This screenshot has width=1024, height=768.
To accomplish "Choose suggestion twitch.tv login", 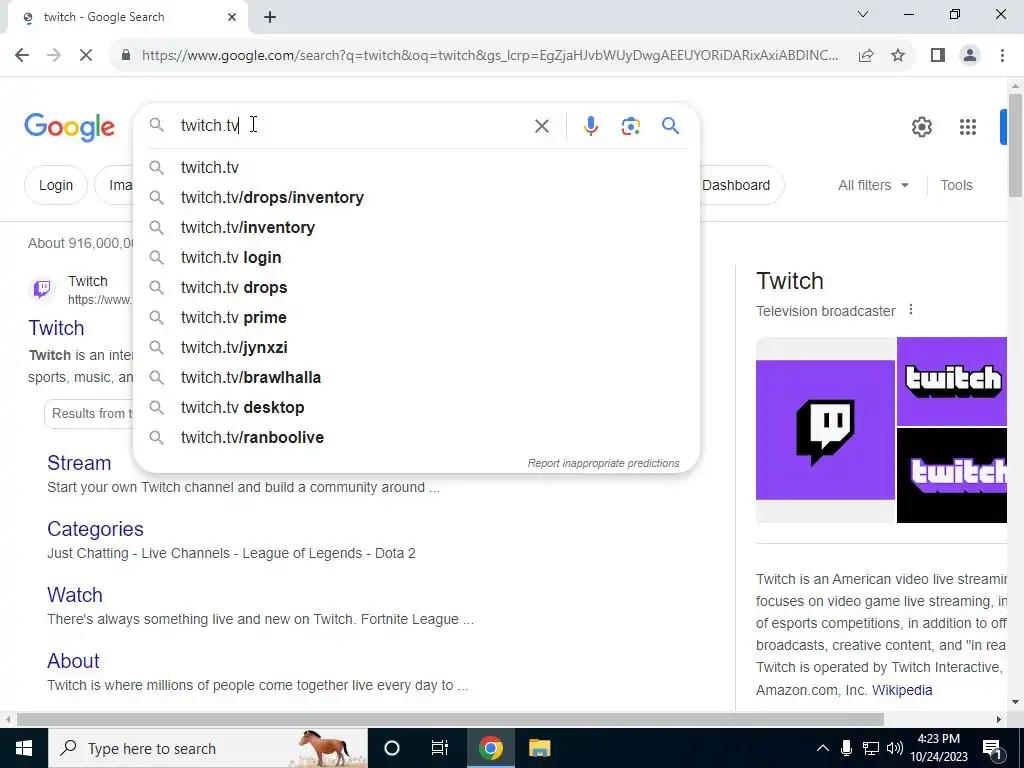I will (416, 257).
